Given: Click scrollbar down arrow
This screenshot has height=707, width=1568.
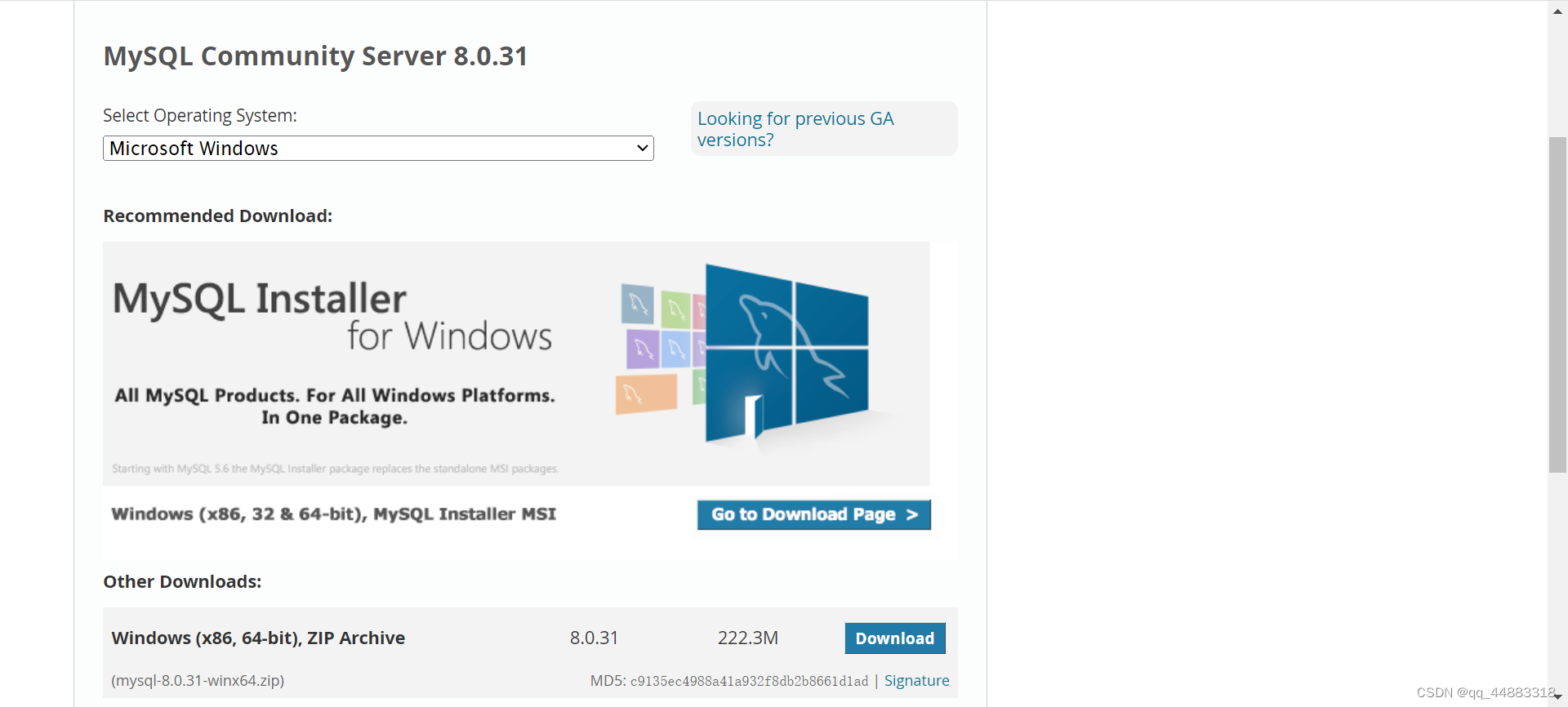Looking at the screenshot, I should coord(1557,696).
